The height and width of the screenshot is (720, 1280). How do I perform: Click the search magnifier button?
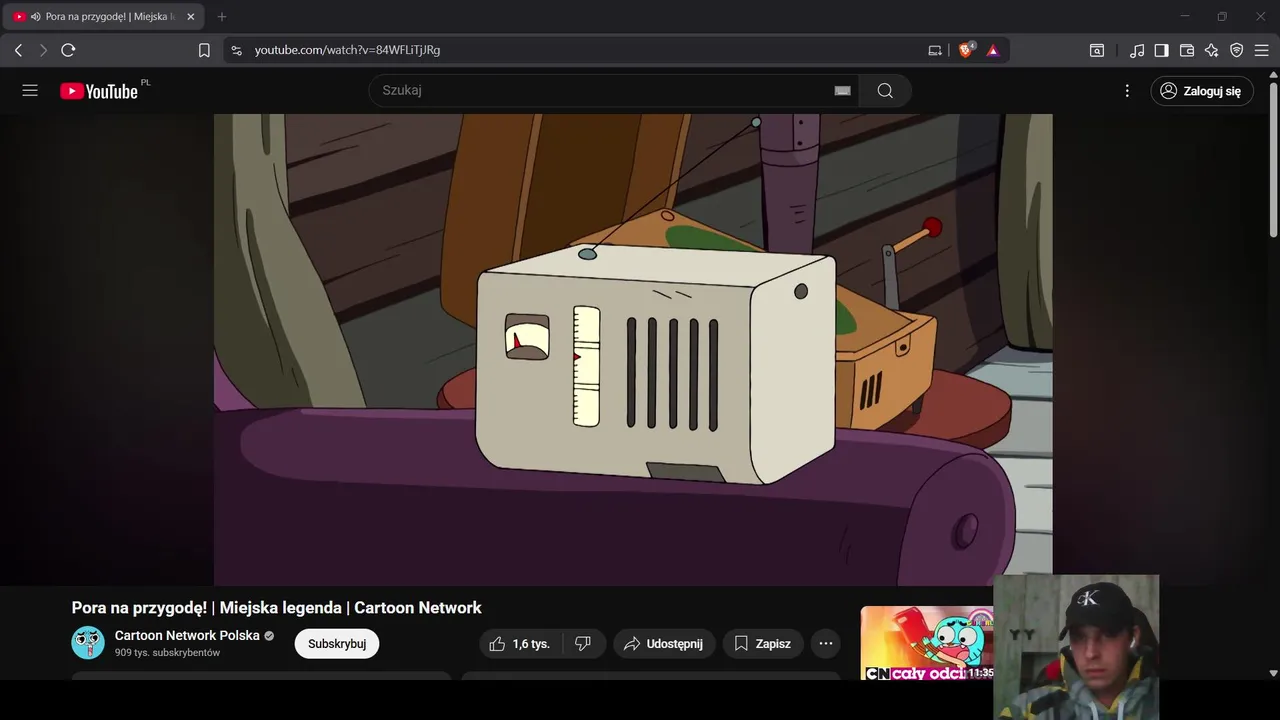pos(885,90)
